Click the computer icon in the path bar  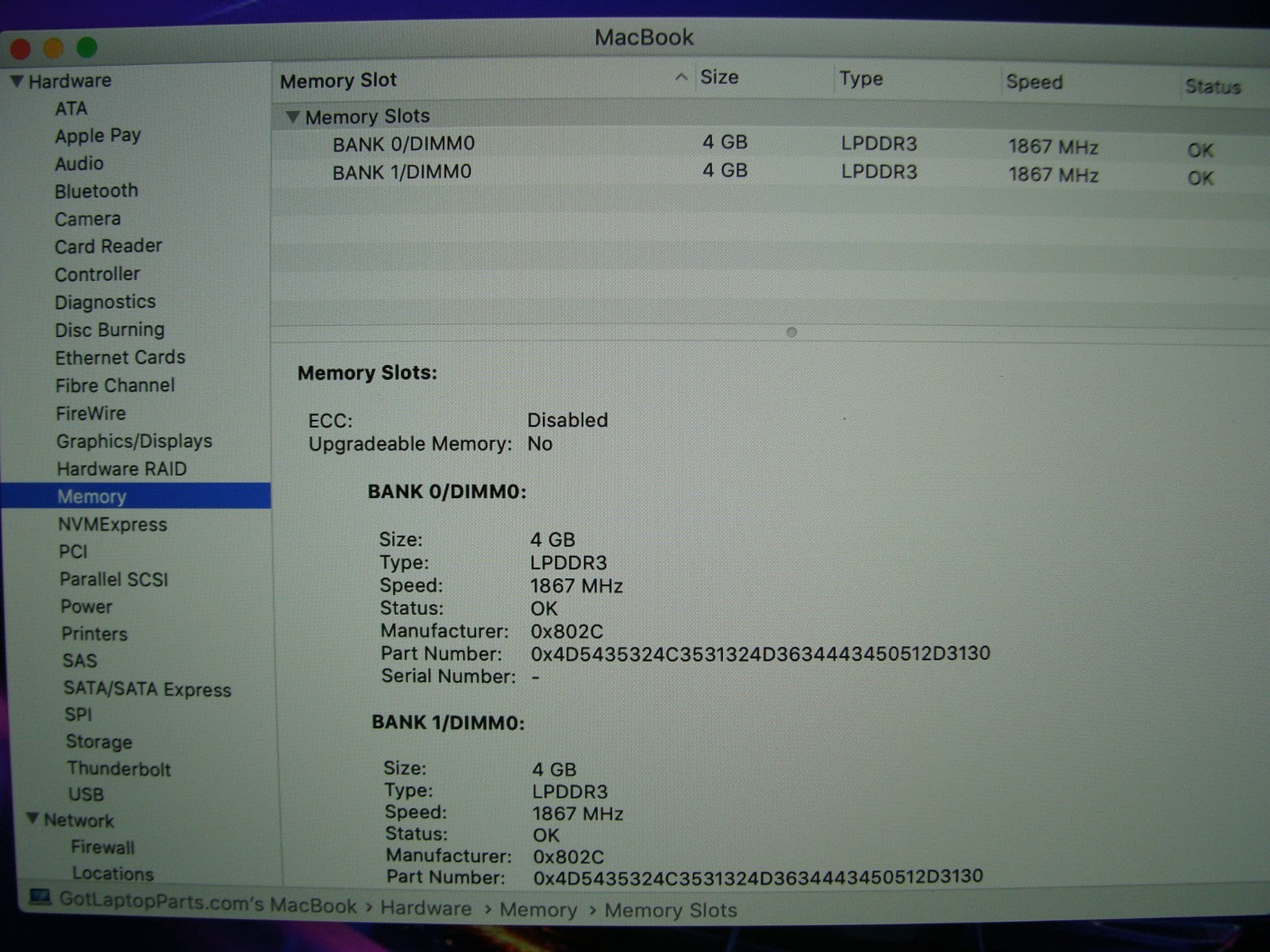pyautogui.click(x=40, y=897)
